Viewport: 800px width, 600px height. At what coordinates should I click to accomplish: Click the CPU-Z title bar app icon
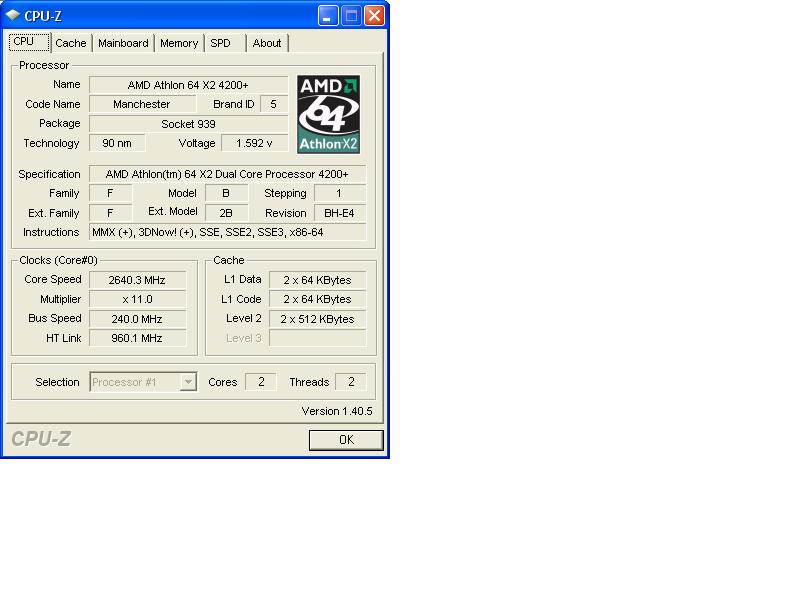click(12, 15)
